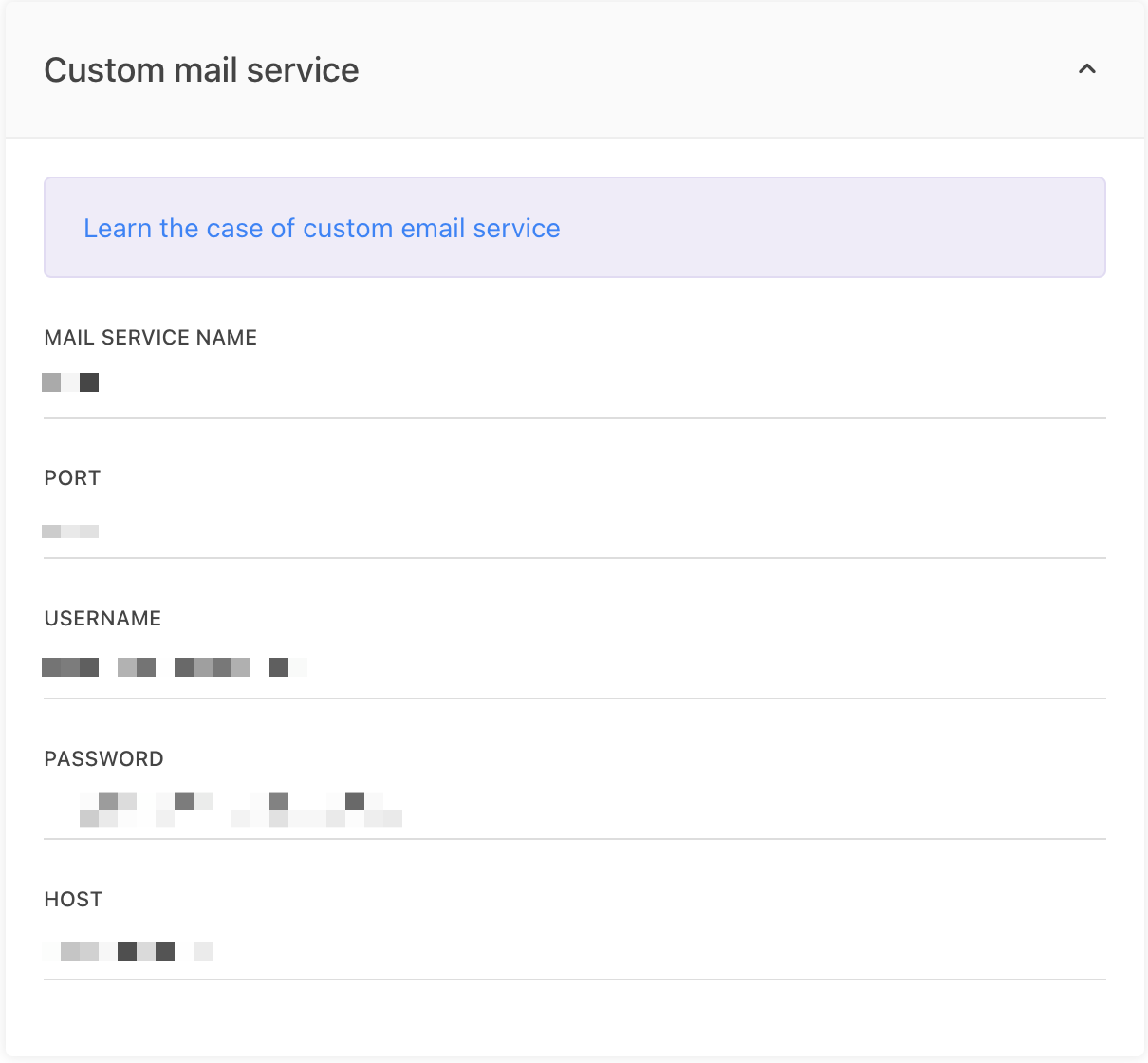The image size is (1148, 1063).
Task: Click the Custom mail service heading
Action: (x=201, y=70)
